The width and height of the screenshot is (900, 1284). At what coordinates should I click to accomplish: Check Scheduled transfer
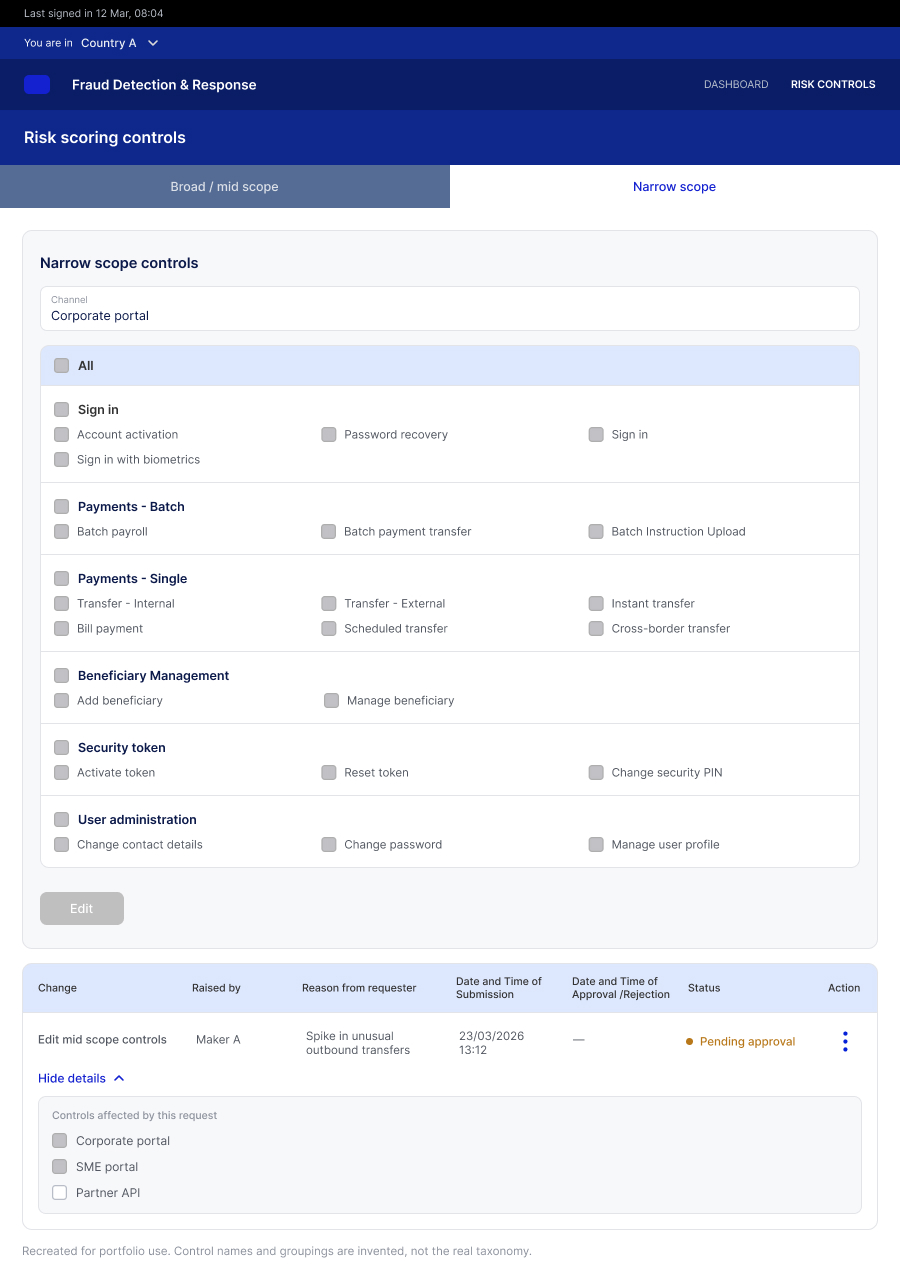tap(329, 629)
